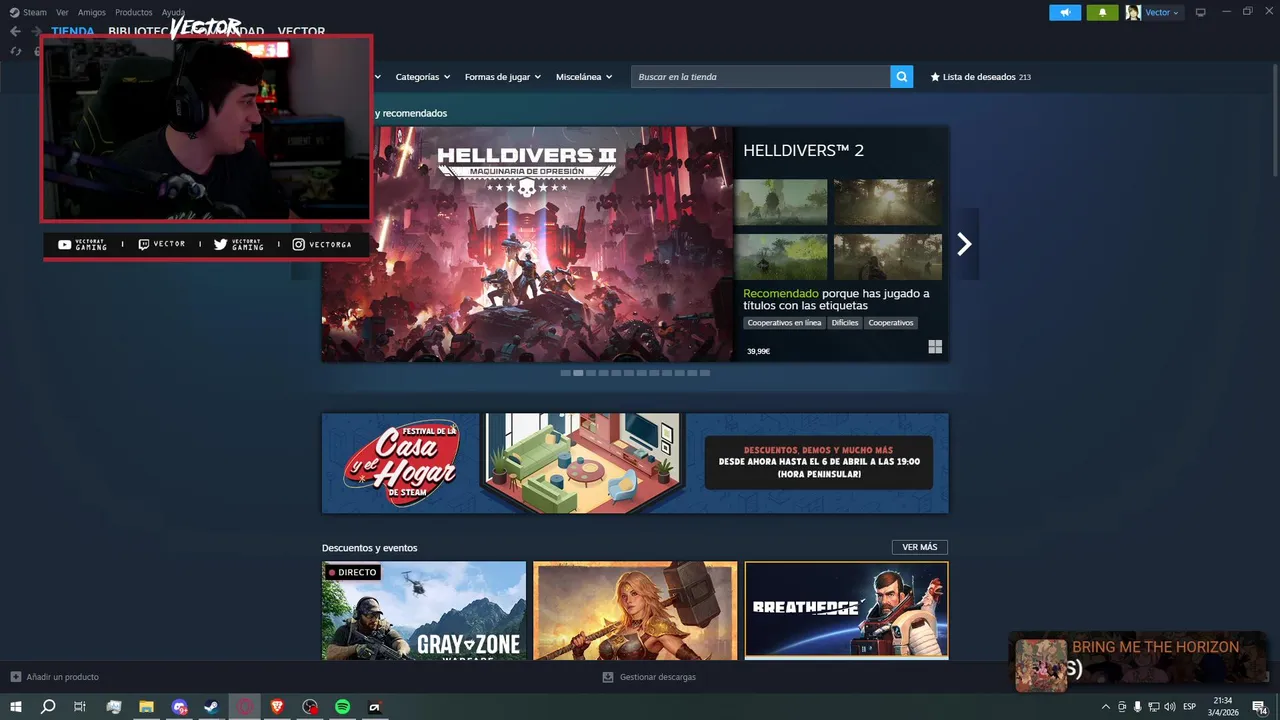This screenshot has width=1280, height=720.
Task: Open File Explorer from the taskbar
Action: point(146,707)
